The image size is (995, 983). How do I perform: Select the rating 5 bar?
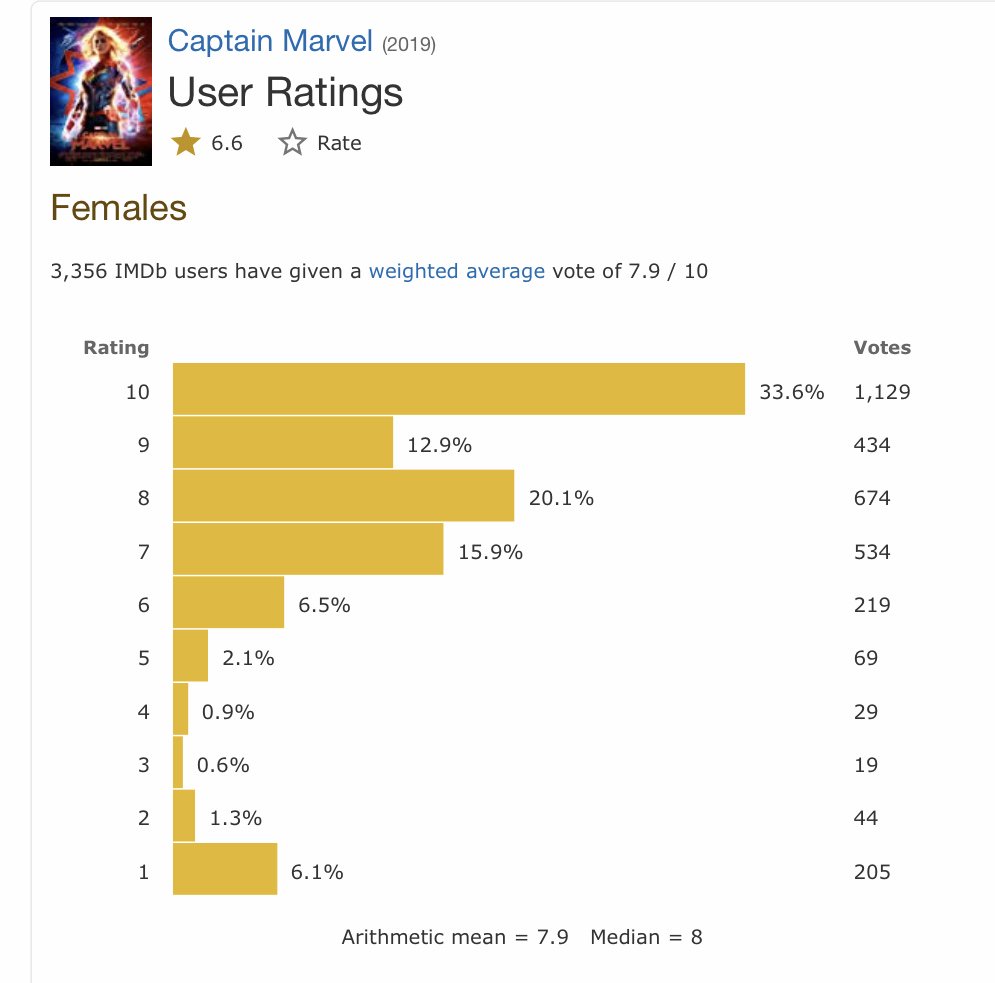click(190, 656)
